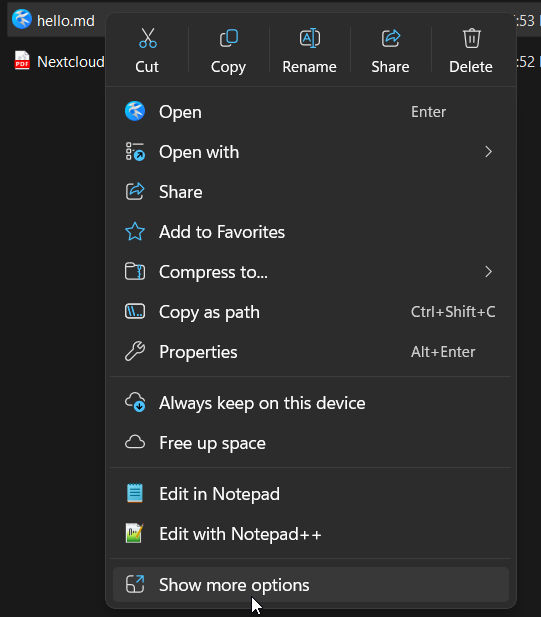541x617 pixels.
Task: Click the Open with list icon
Action: [135, 151]
